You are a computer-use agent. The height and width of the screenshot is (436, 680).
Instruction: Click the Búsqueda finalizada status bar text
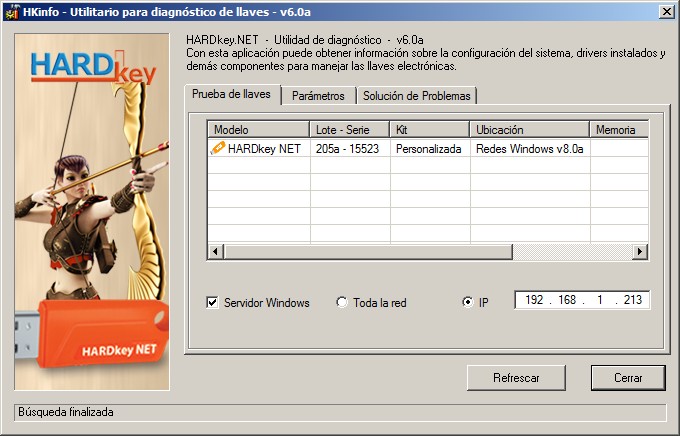coord(66,412)
